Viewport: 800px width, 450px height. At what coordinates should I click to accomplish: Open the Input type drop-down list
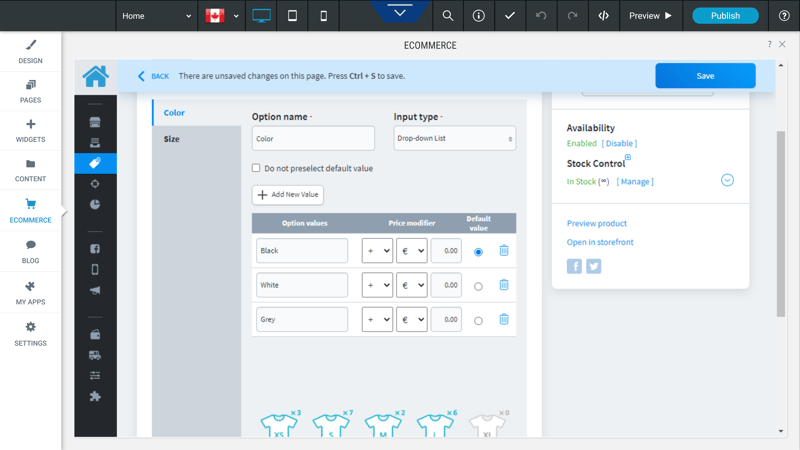click(x=454, y=139)
